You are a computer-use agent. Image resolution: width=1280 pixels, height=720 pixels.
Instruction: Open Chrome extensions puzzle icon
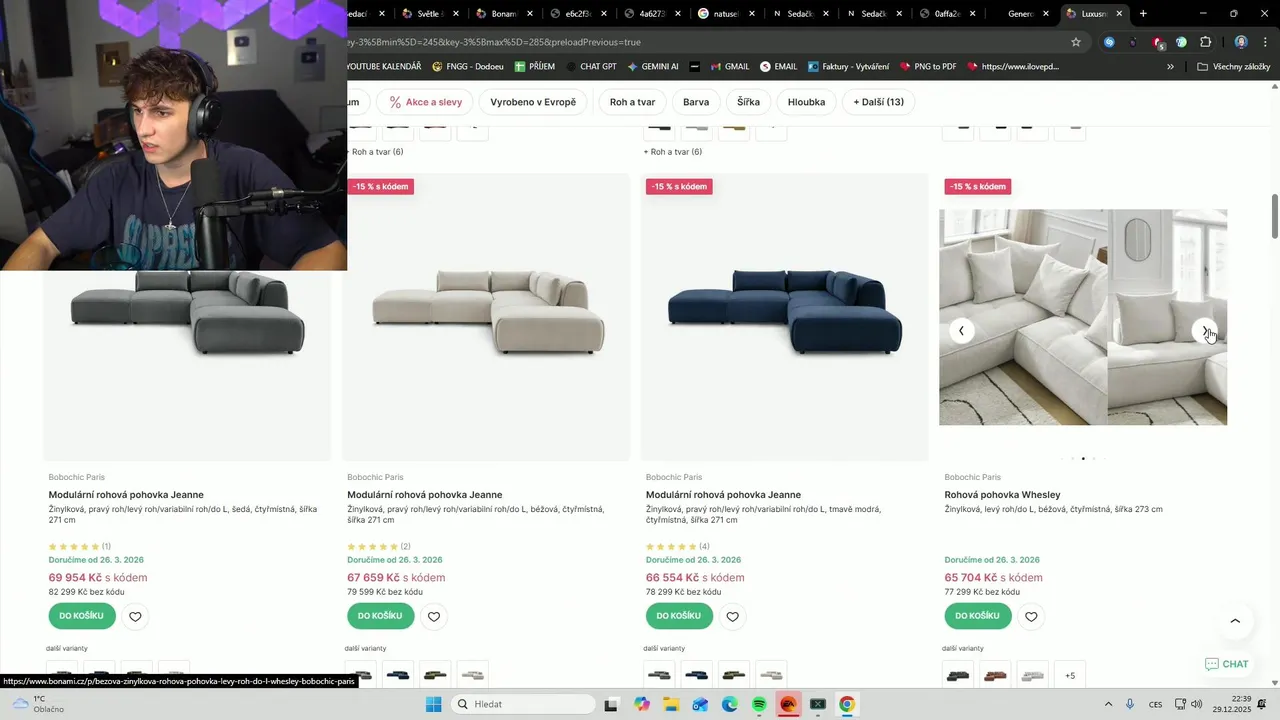(1205, 42)
